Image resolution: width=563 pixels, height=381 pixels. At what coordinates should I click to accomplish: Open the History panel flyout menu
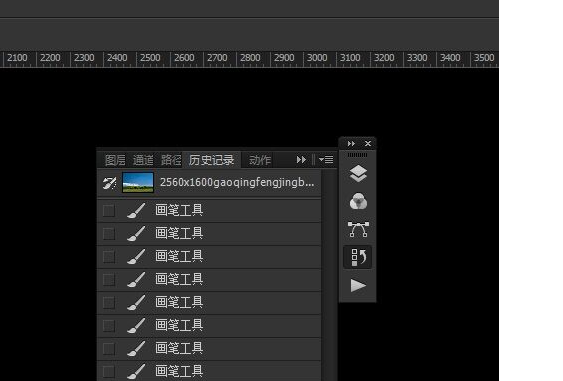pos(326,159)
